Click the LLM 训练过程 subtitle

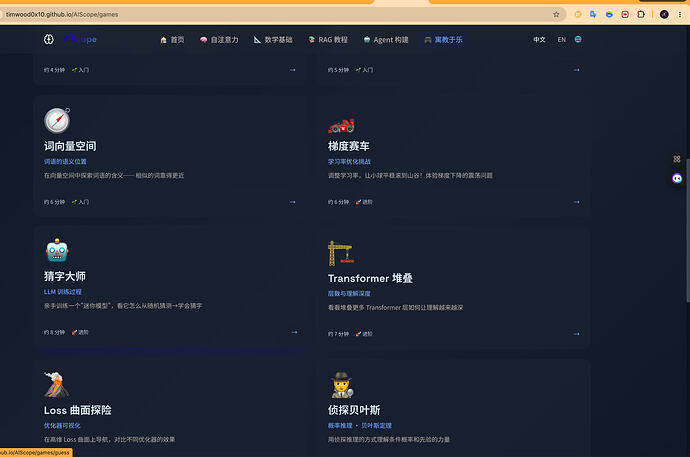tap(62, 292)
